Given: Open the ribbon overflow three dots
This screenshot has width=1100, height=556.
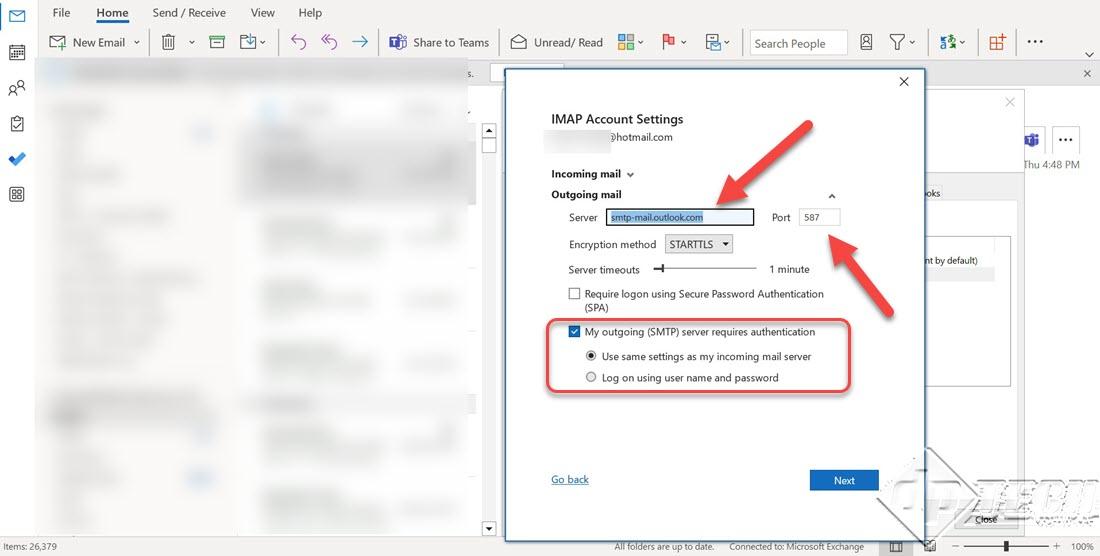Looking at the screenshot, I should 1035,42.
